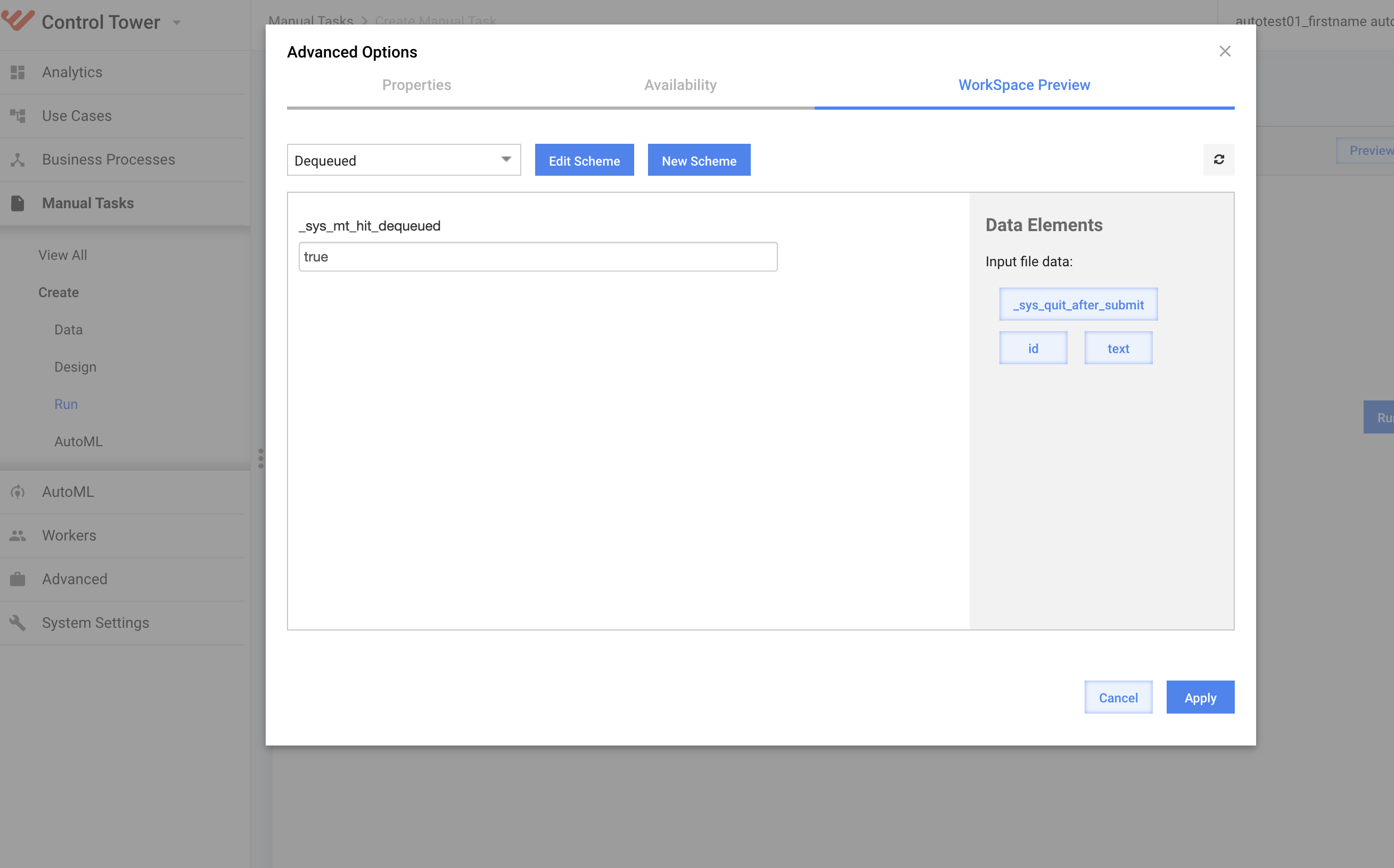
Task: Click the Cancel button
Action: tap(1118, 698)
